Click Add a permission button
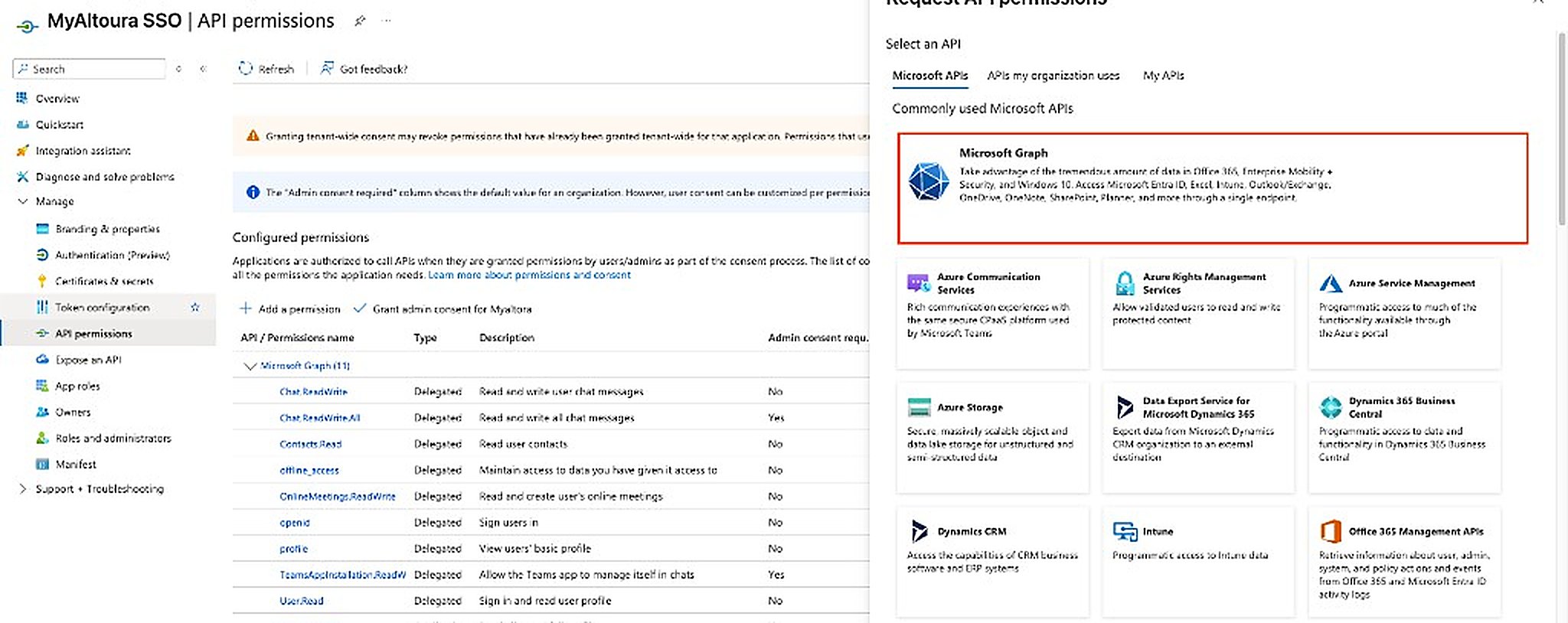Screen dimensions: 1568x623 click(x=289, y=308)
